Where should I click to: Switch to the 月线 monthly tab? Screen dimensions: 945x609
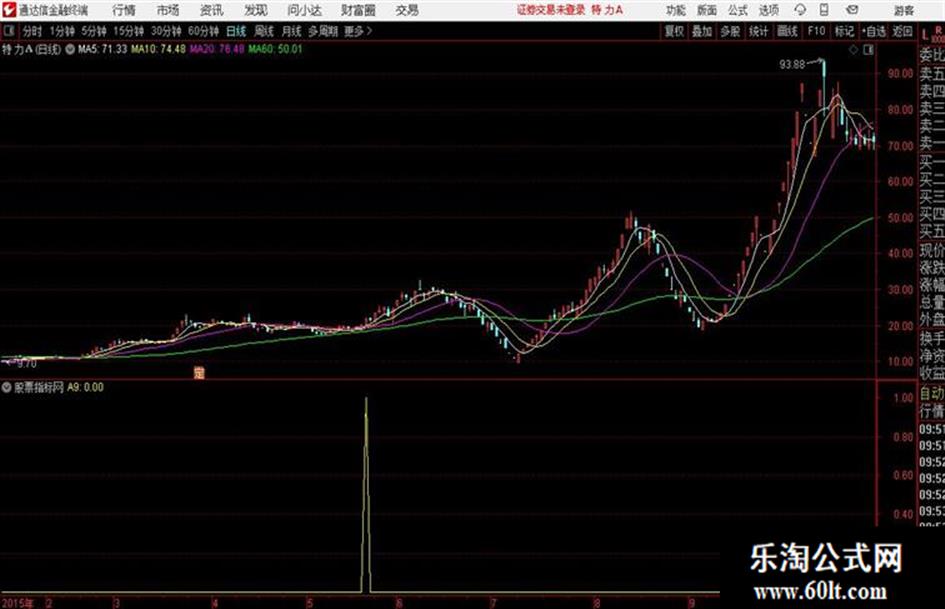(x=292, y=31)
